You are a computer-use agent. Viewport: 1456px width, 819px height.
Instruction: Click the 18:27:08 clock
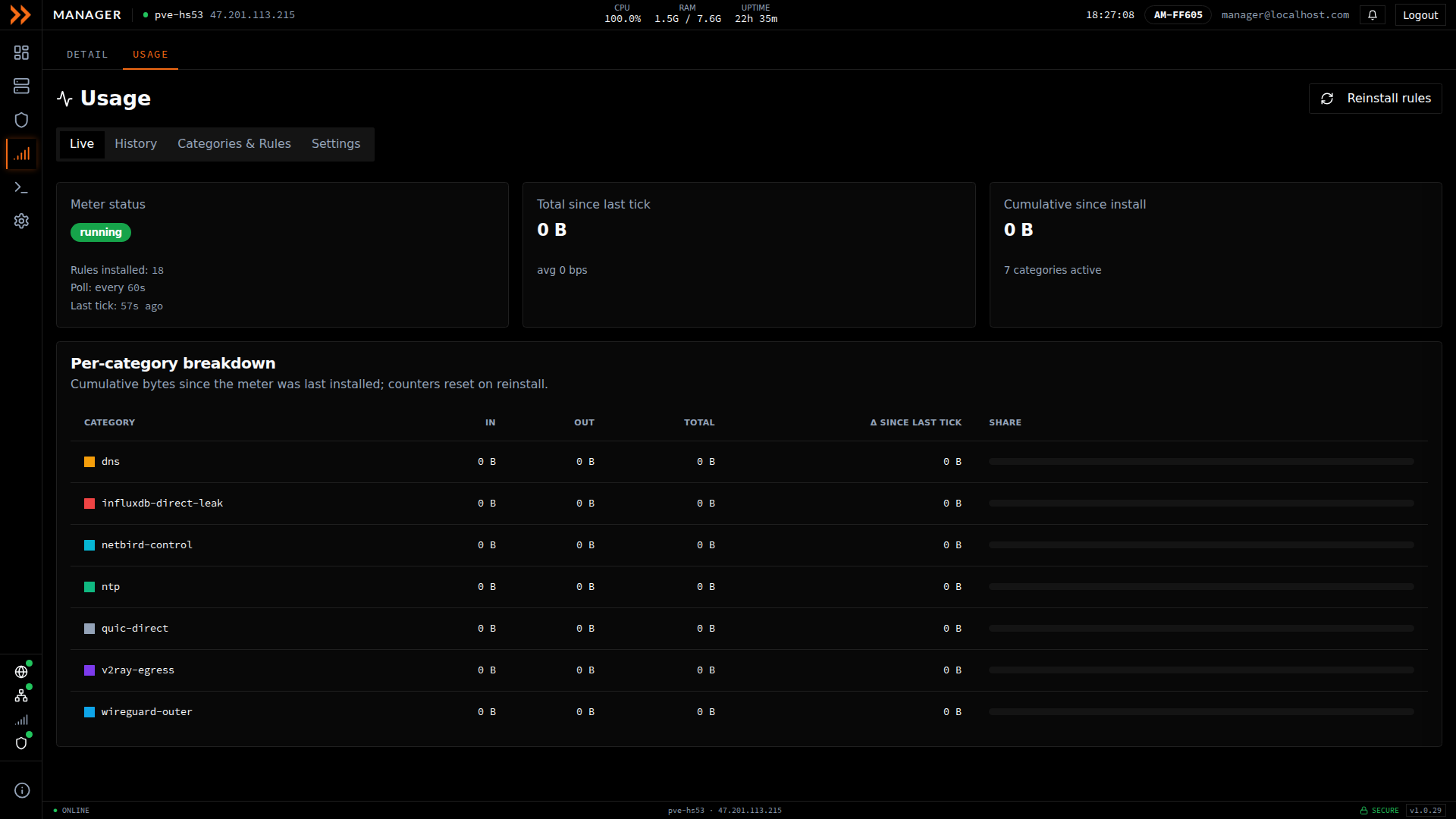click(x=1110, y=15)
